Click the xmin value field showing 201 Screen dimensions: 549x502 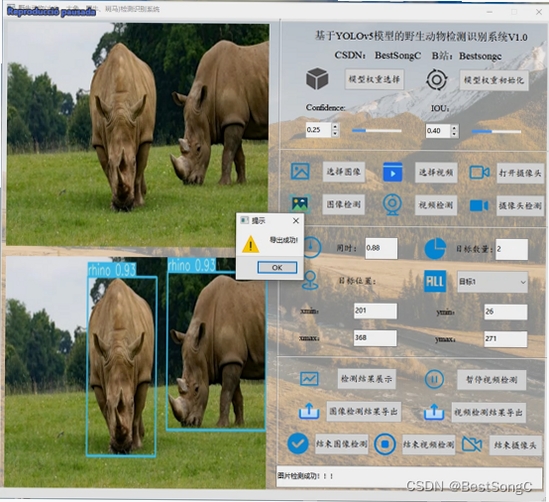[375, 311]
